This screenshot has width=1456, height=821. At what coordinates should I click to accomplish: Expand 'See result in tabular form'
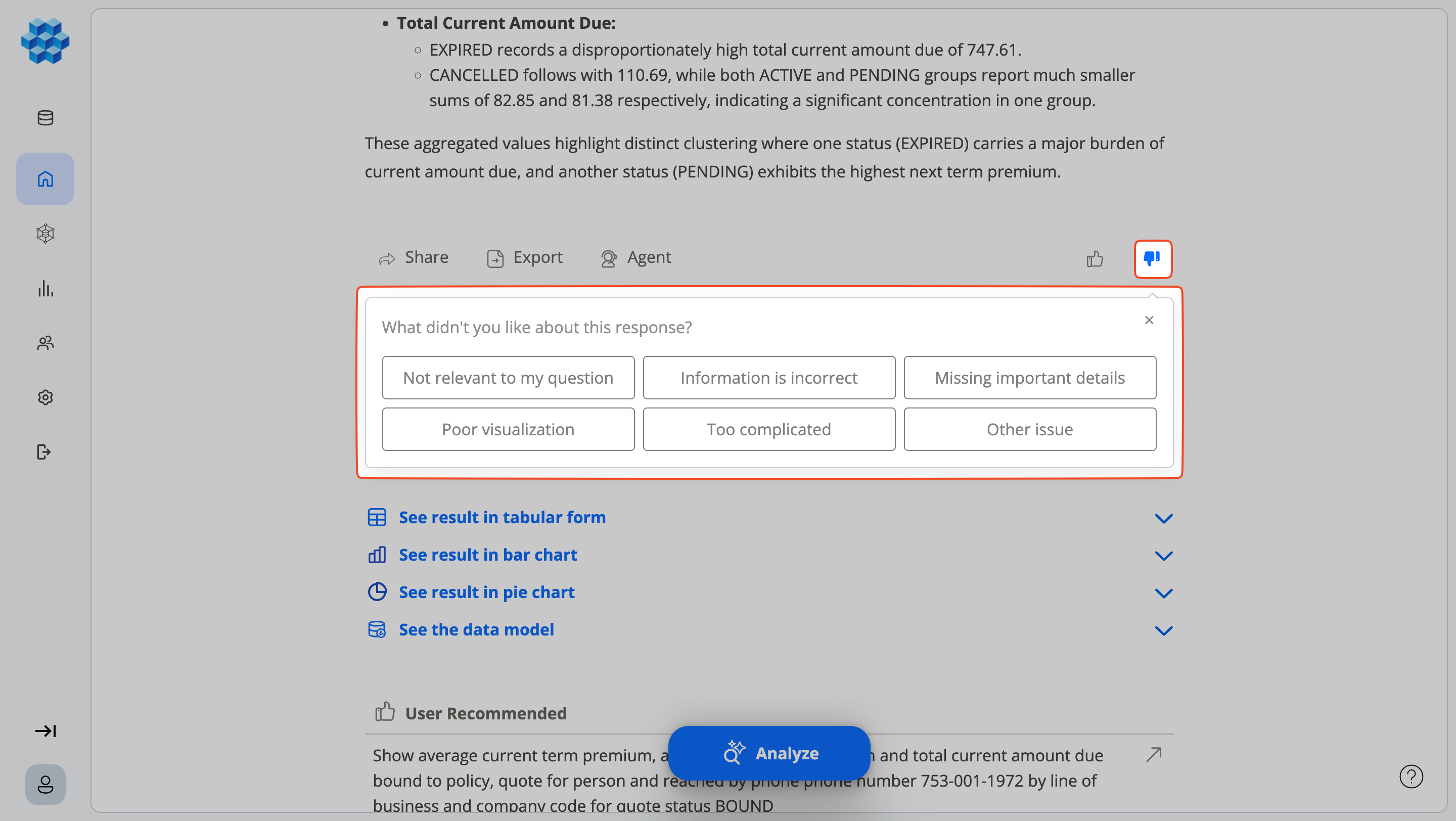pyautogui.click(x=502, y=517)
